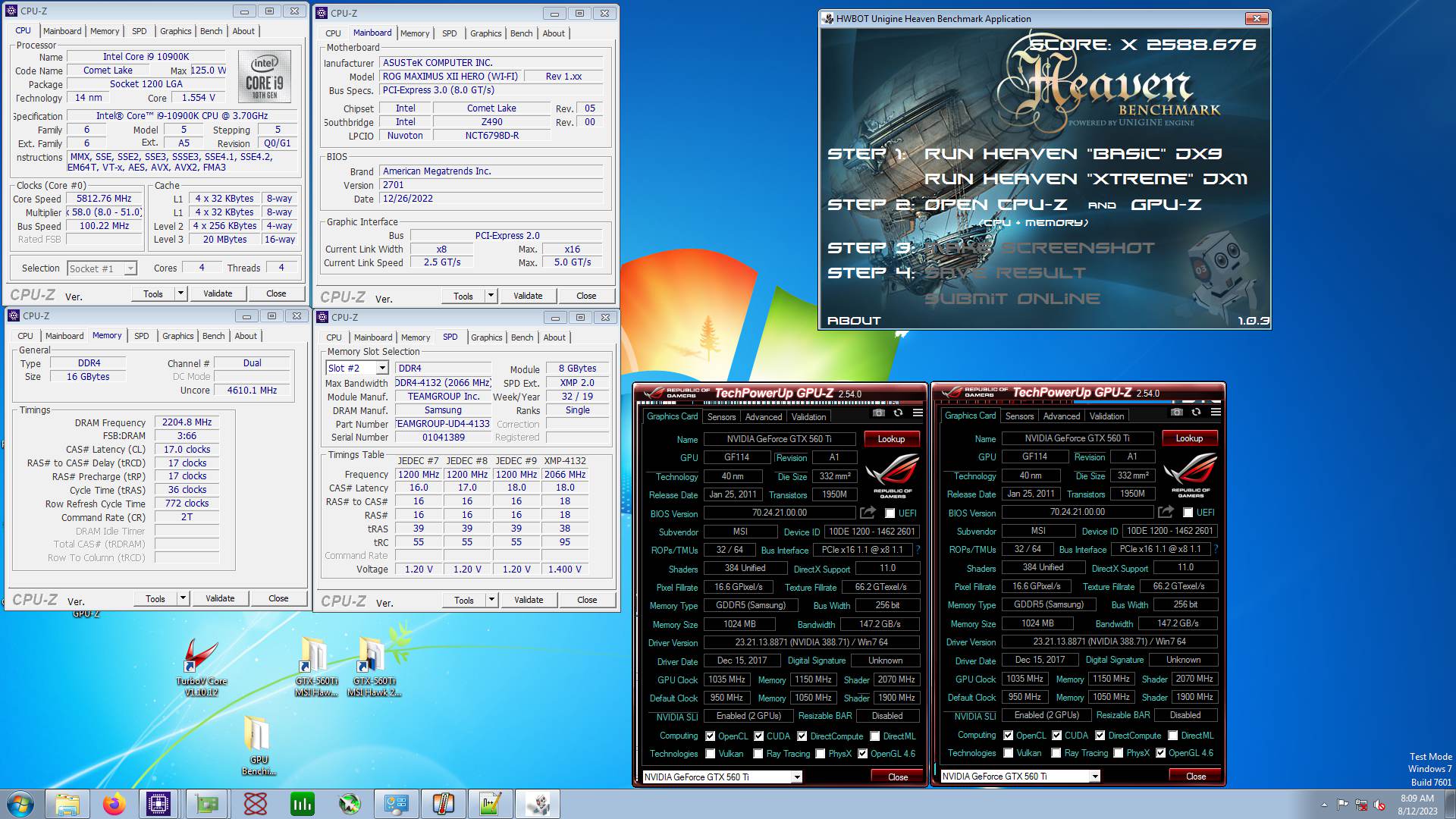Open Graphics tab in CPU-Z Mainboard window
This screenshot has height=819, width=1456.
tap(485, 33)
